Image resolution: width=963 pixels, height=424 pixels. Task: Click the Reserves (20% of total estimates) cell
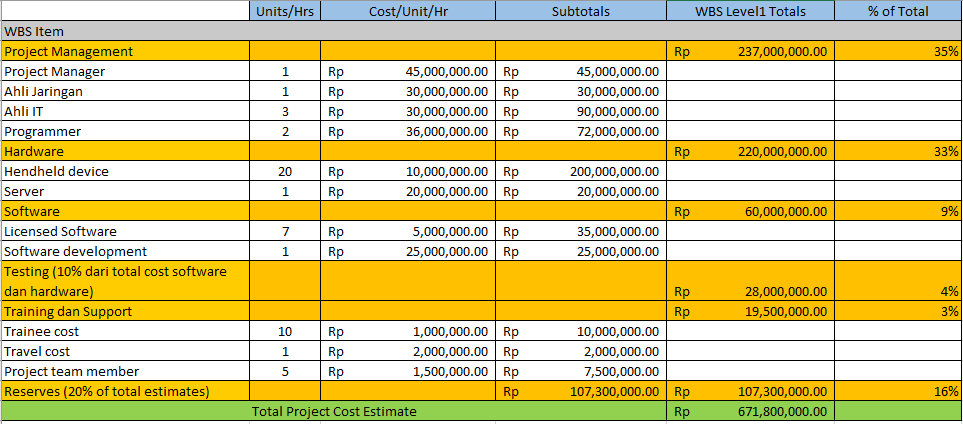(x=125, y=391)
